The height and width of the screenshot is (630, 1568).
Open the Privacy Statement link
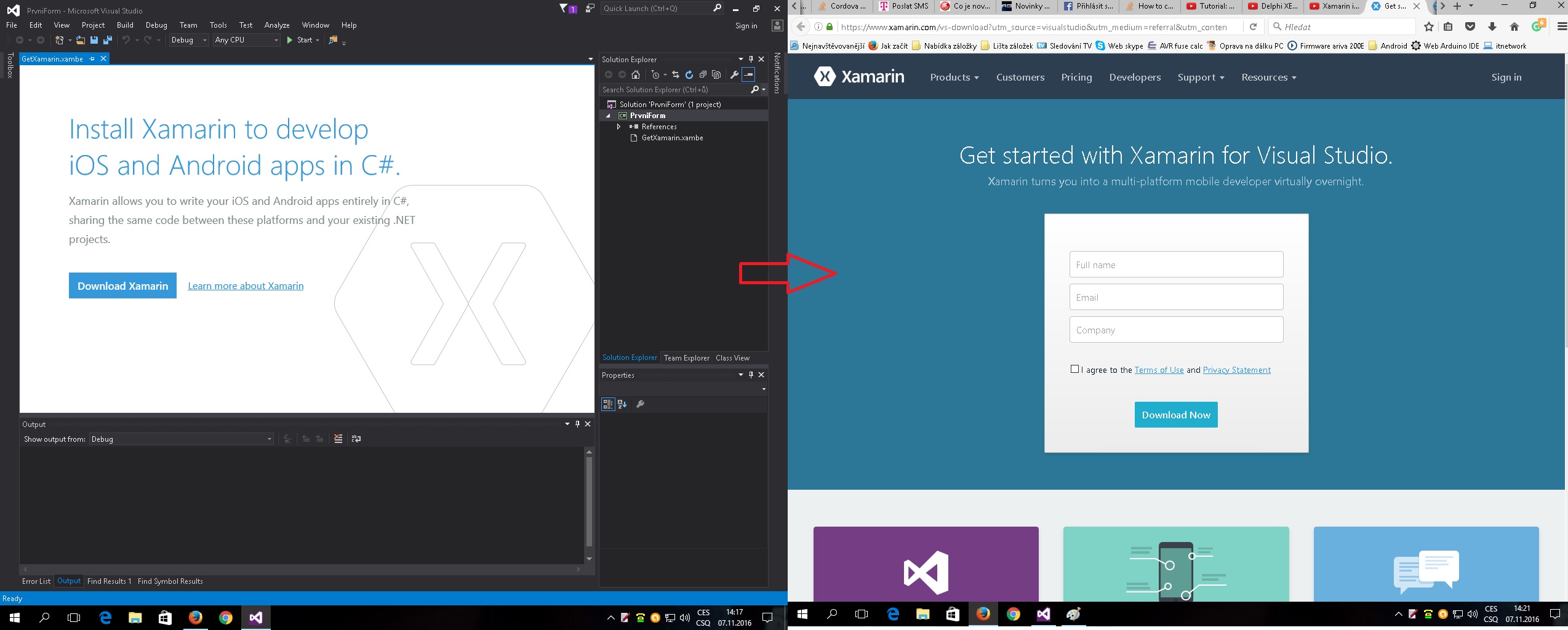[1237, 370]
